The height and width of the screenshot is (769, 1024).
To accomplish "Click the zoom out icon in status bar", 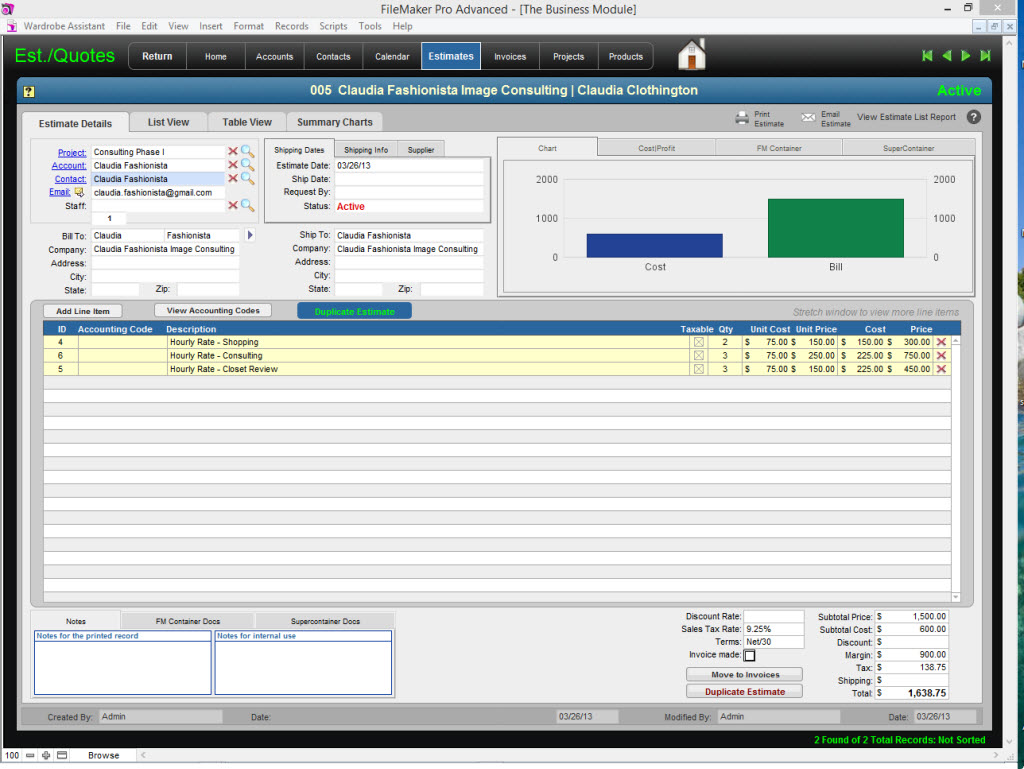I will (30, 755).
